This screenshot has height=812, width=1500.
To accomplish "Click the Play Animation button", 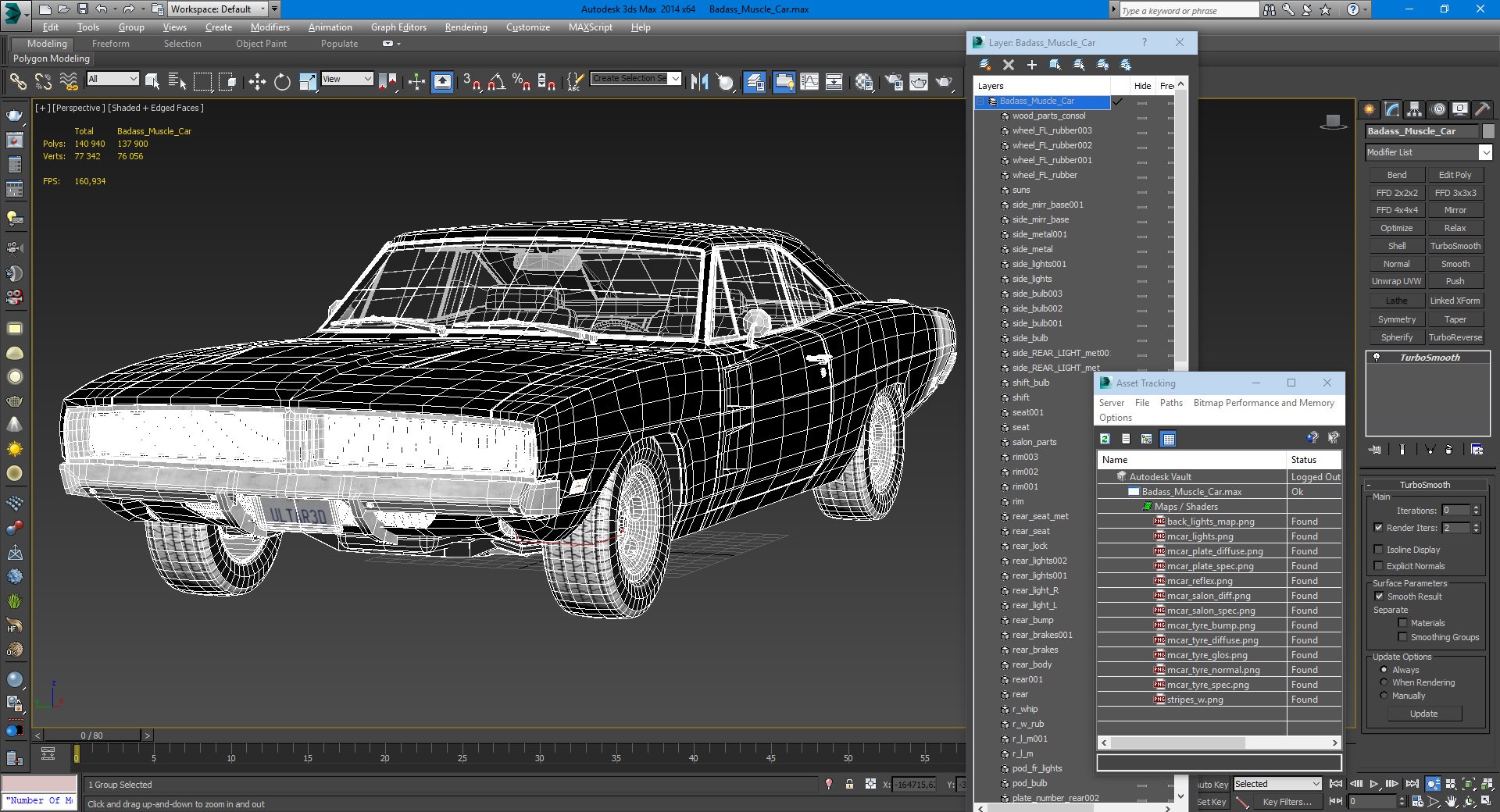I will tap(1373, 784).
